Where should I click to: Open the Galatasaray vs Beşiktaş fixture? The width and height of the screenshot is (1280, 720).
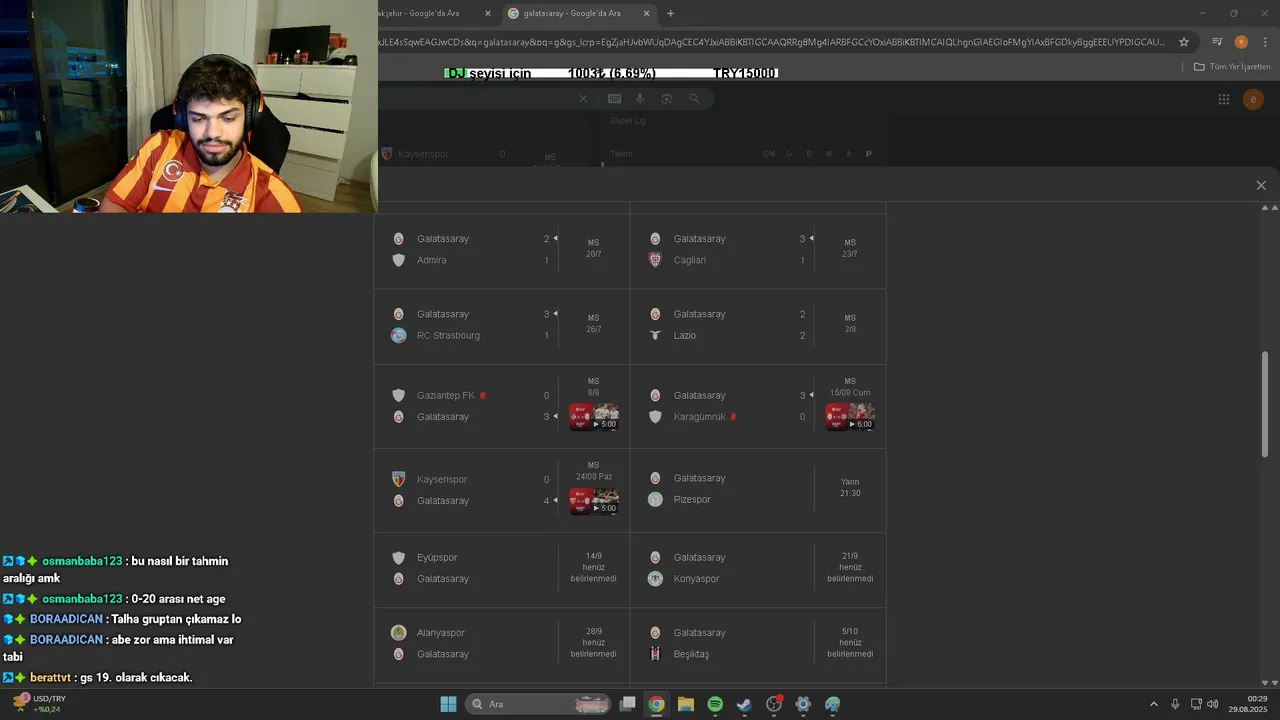[x=758, y=643]
